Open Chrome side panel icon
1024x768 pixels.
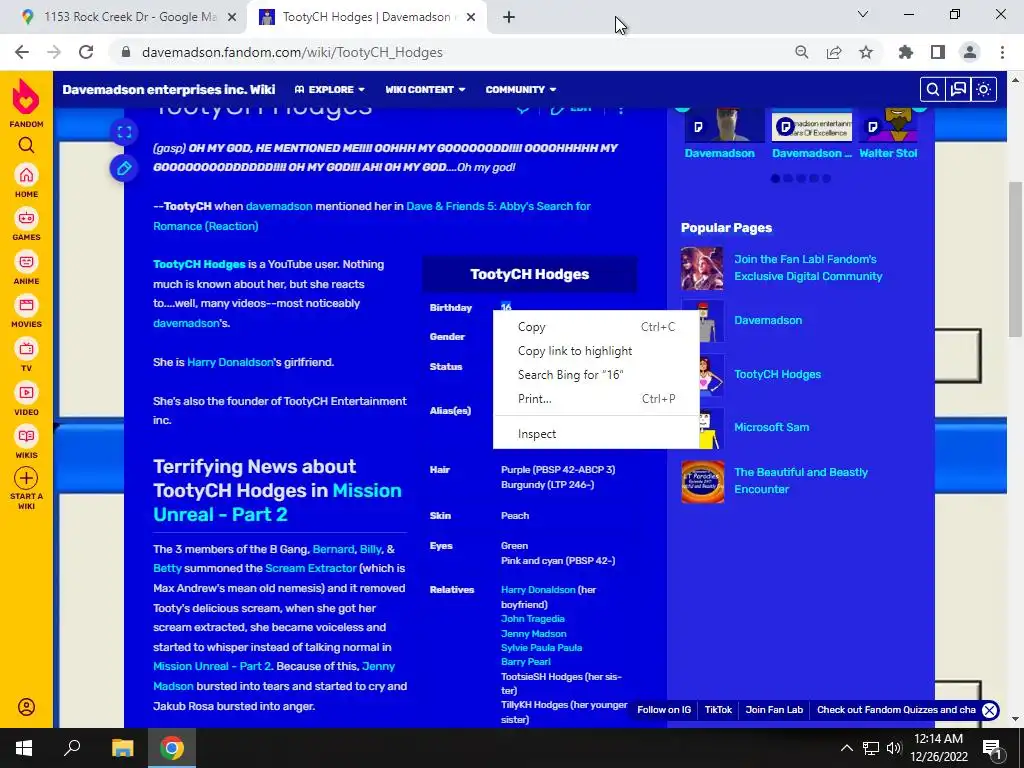[938, 52]
